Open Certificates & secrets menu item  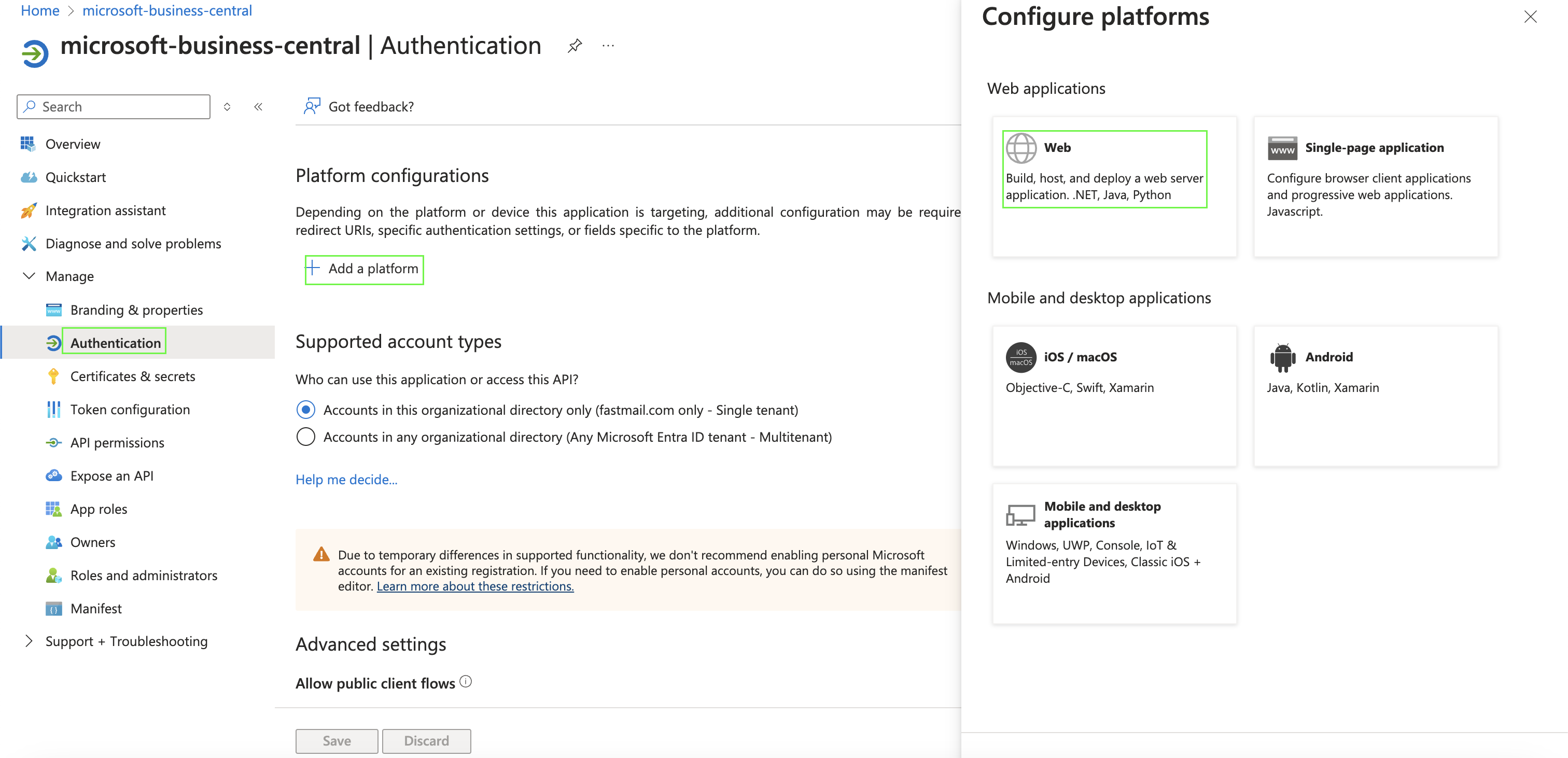(132, 376)
